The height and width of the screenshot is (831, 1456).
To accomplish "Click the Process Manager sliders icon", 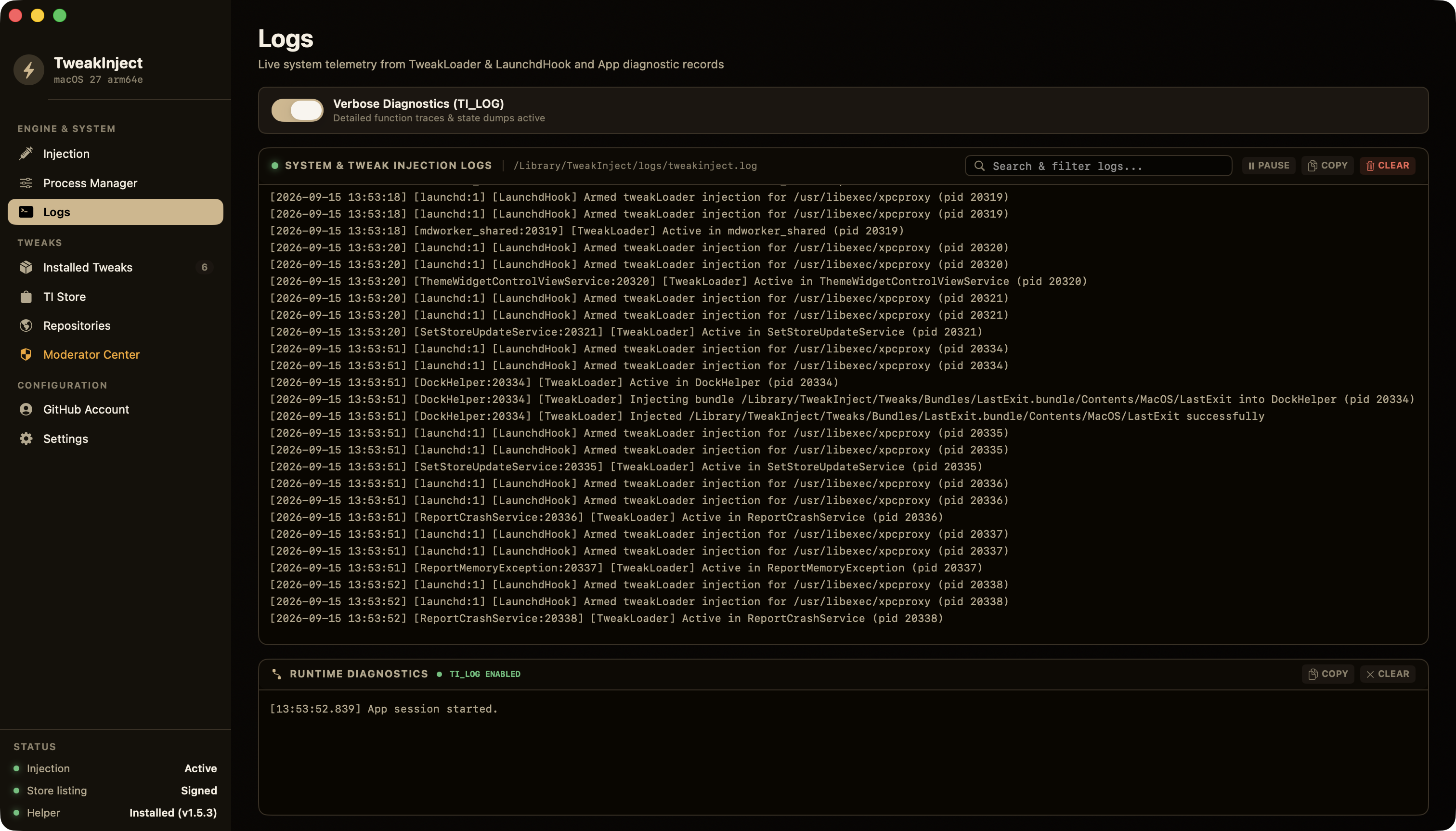I will [26, 182].
